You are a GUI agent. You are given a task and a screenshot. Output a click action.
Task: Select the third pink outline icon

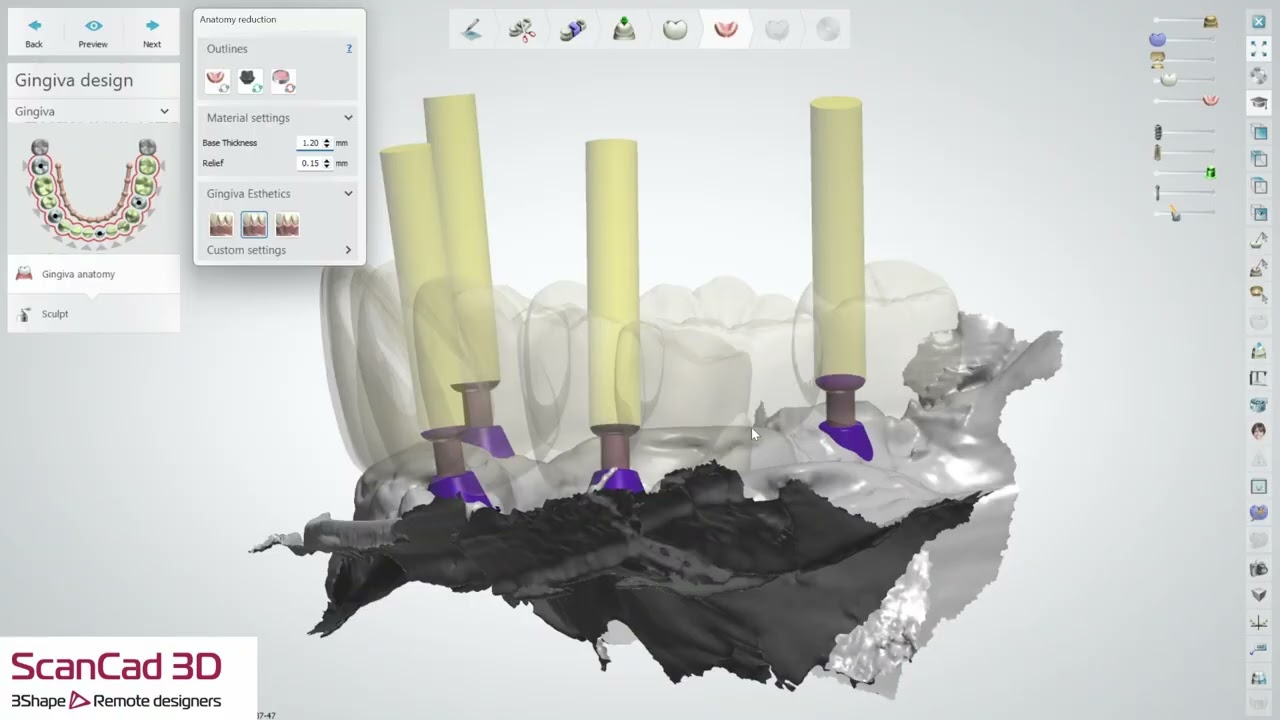(283, 81)
